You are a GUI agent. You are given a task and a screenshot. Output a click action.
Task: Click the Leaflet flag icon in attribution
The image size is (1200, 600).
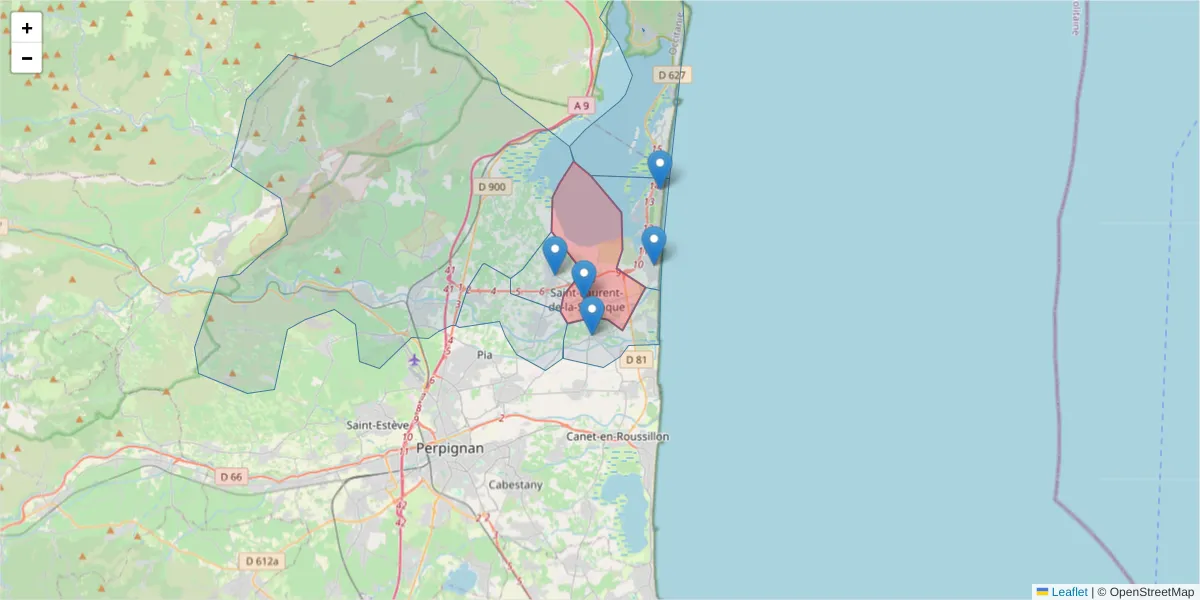[1043, 591]
